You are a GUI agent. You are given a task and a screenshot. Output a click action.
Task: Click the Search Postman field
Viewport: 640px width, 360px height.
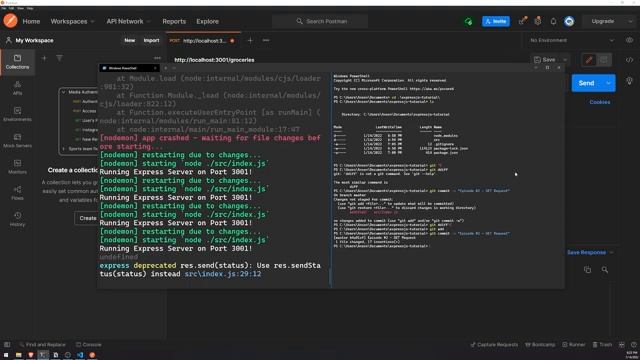320,21
